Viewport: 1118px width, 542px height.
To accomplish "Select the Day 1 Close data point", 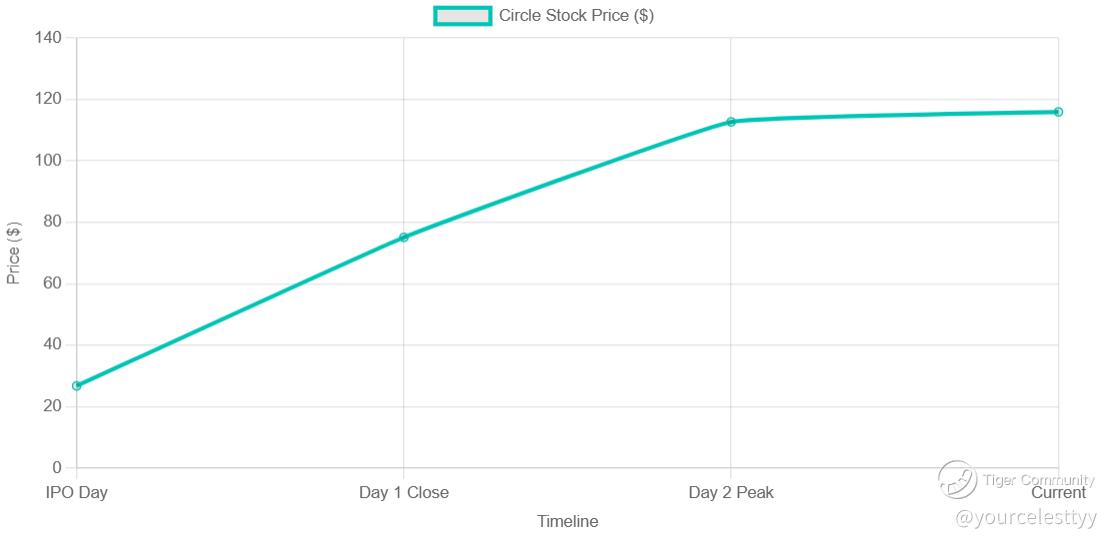I will coord(404,237).
